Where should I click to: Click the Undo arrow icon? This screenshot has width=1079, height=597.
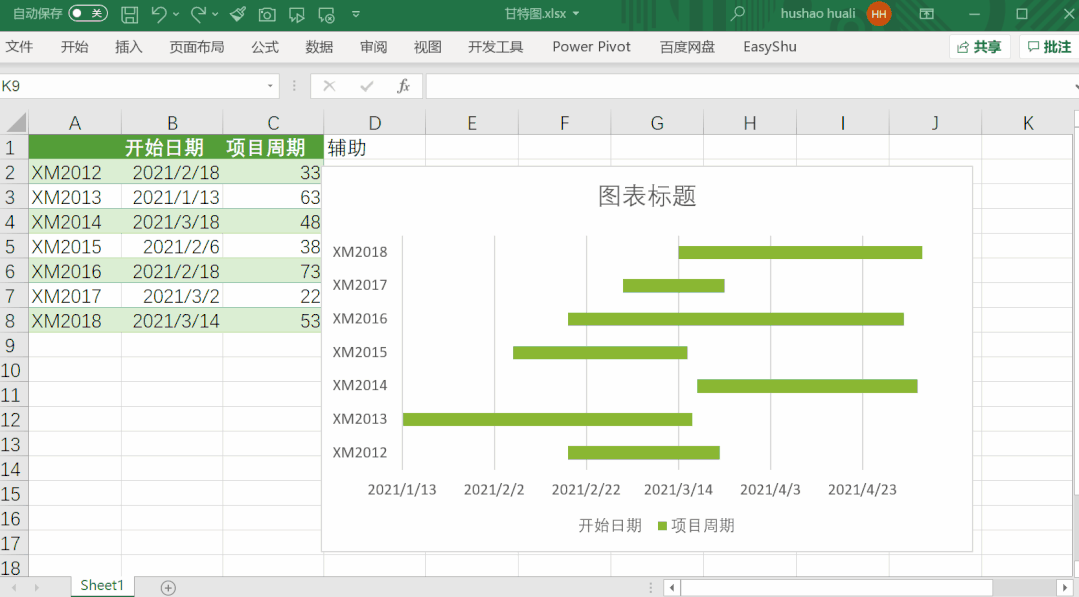[x=159, y=14]
